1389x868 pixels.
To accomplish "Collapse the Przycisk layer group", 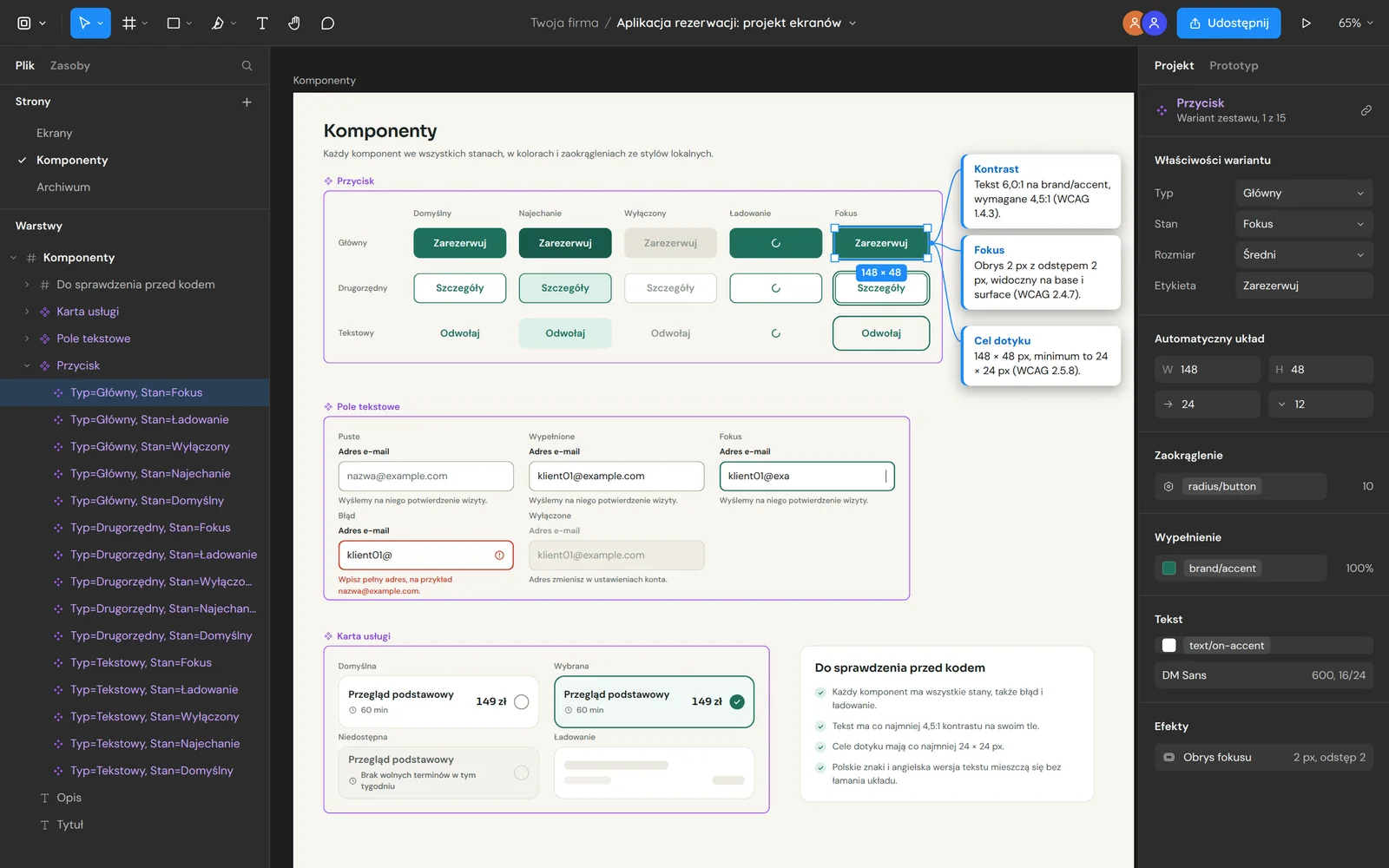I will point(27,366).
